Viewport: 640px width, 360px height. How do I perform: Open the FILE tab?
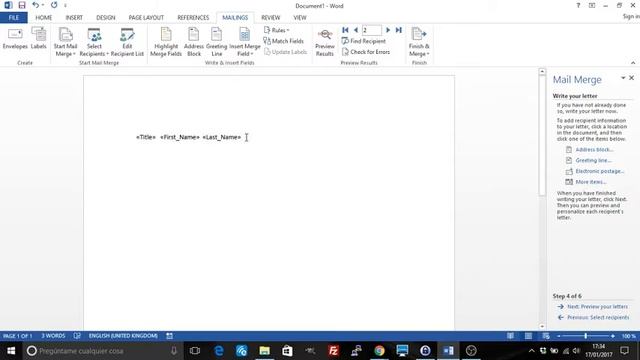pyautogui.click(x=14, y=18)
